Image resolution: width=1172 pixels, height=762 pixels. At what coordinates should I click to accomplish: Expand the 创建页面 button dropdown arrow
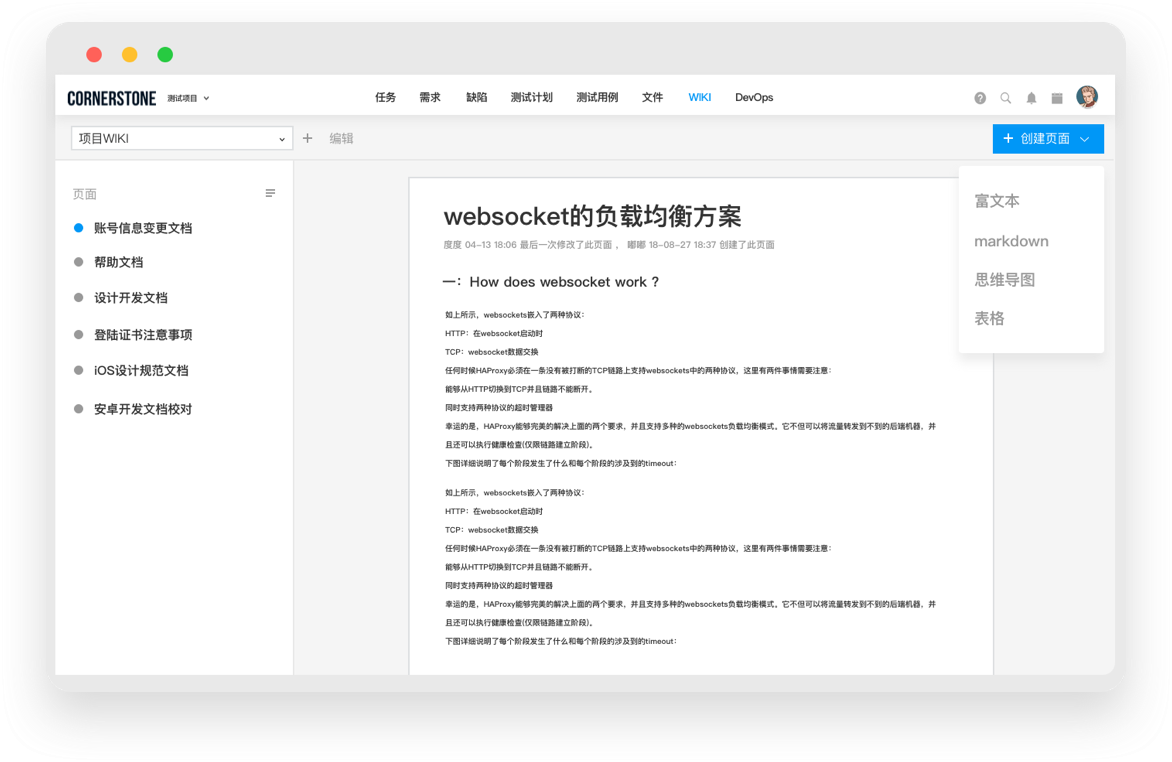(x=1086, y=138)
